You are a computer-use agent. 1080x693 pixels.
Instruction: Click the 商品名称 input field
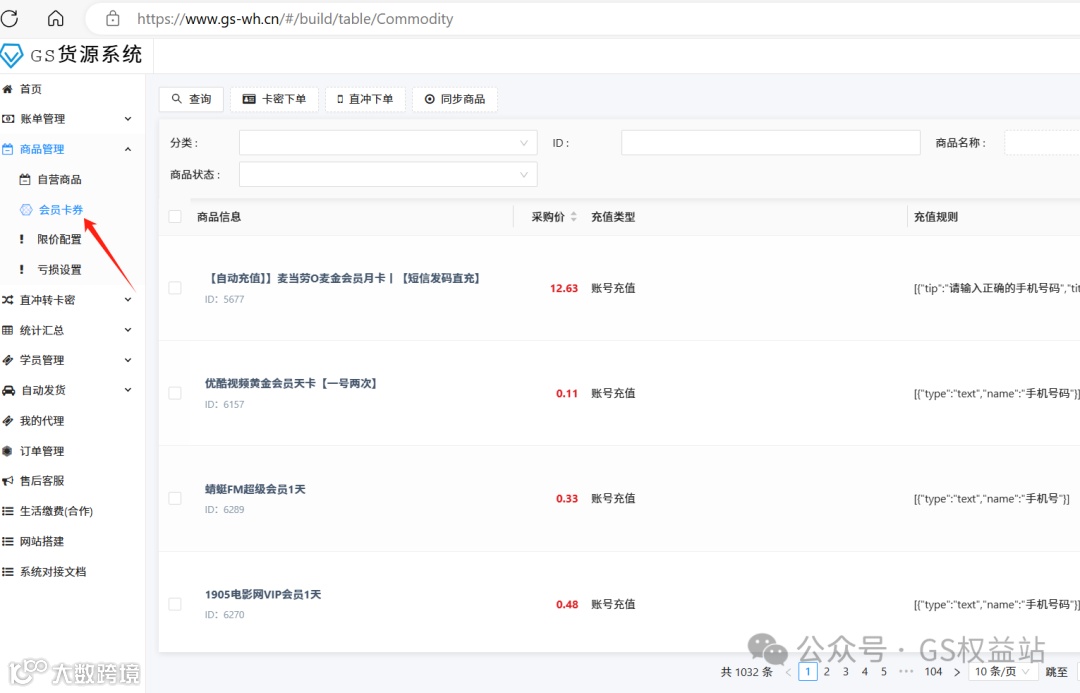[1041, 143]
